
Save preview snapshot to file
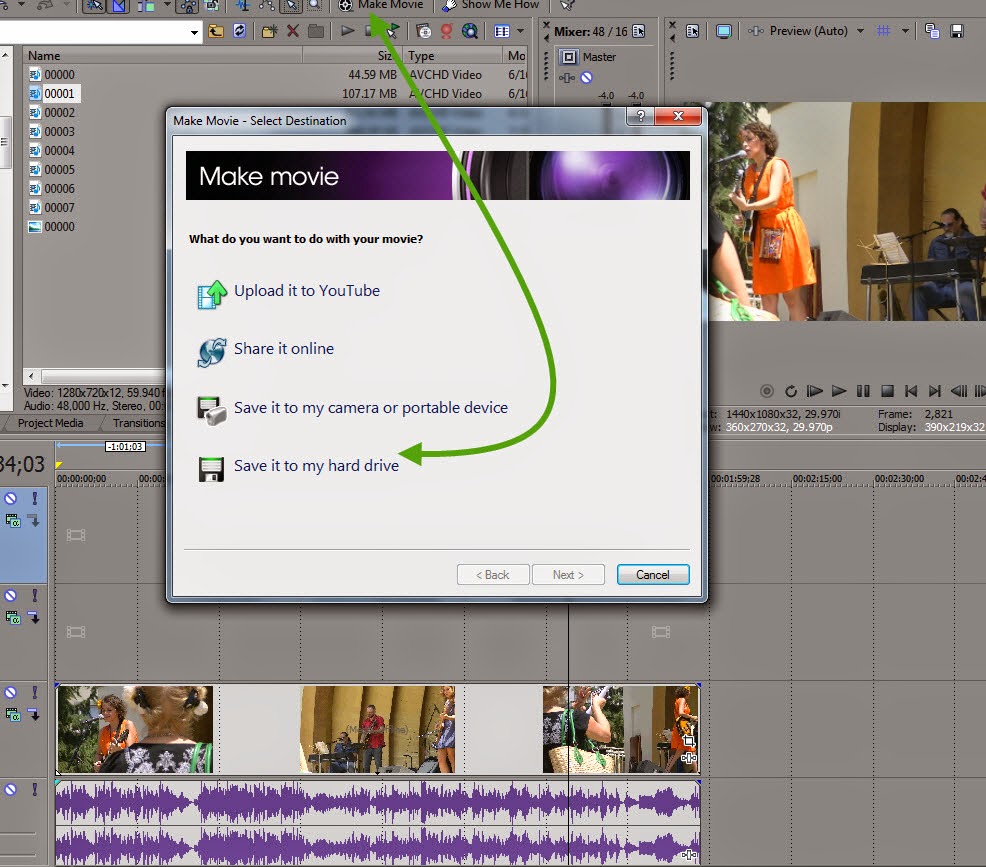[x=957, y=31]
